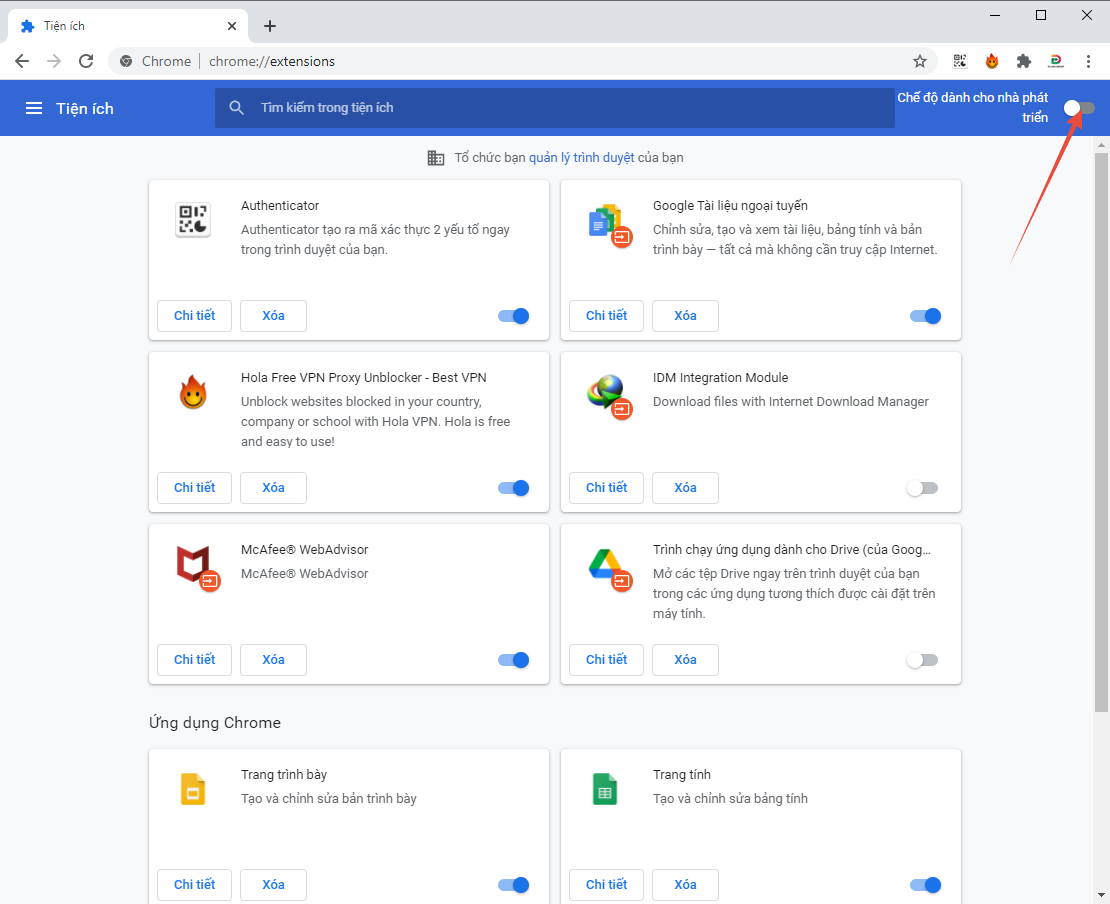1110x904 pixels.
Task: Click the scrollbar down arrow
Action: pyautogui.click(x=1101, y=896)
